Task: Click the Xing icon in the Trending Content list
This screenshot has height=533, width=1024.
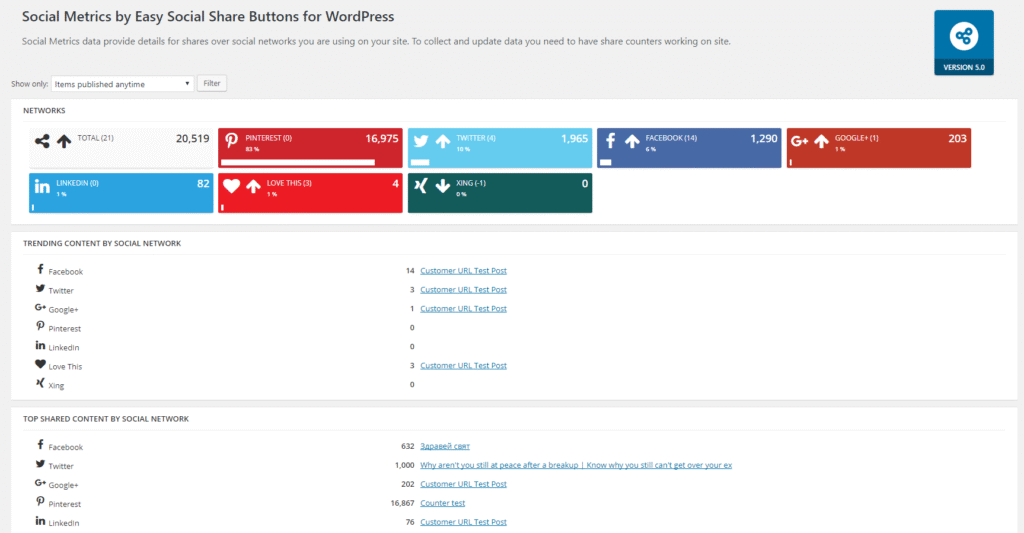Action: tap(40, 383)
